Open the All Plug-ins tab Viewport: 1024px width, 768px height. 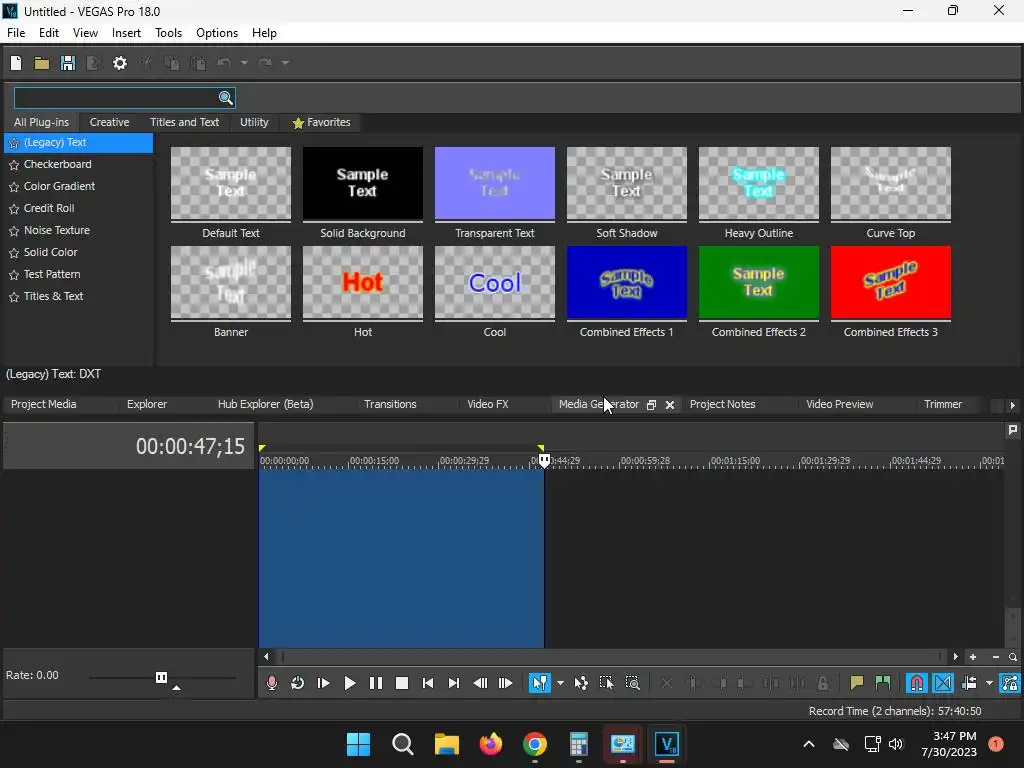coord(41,122)
